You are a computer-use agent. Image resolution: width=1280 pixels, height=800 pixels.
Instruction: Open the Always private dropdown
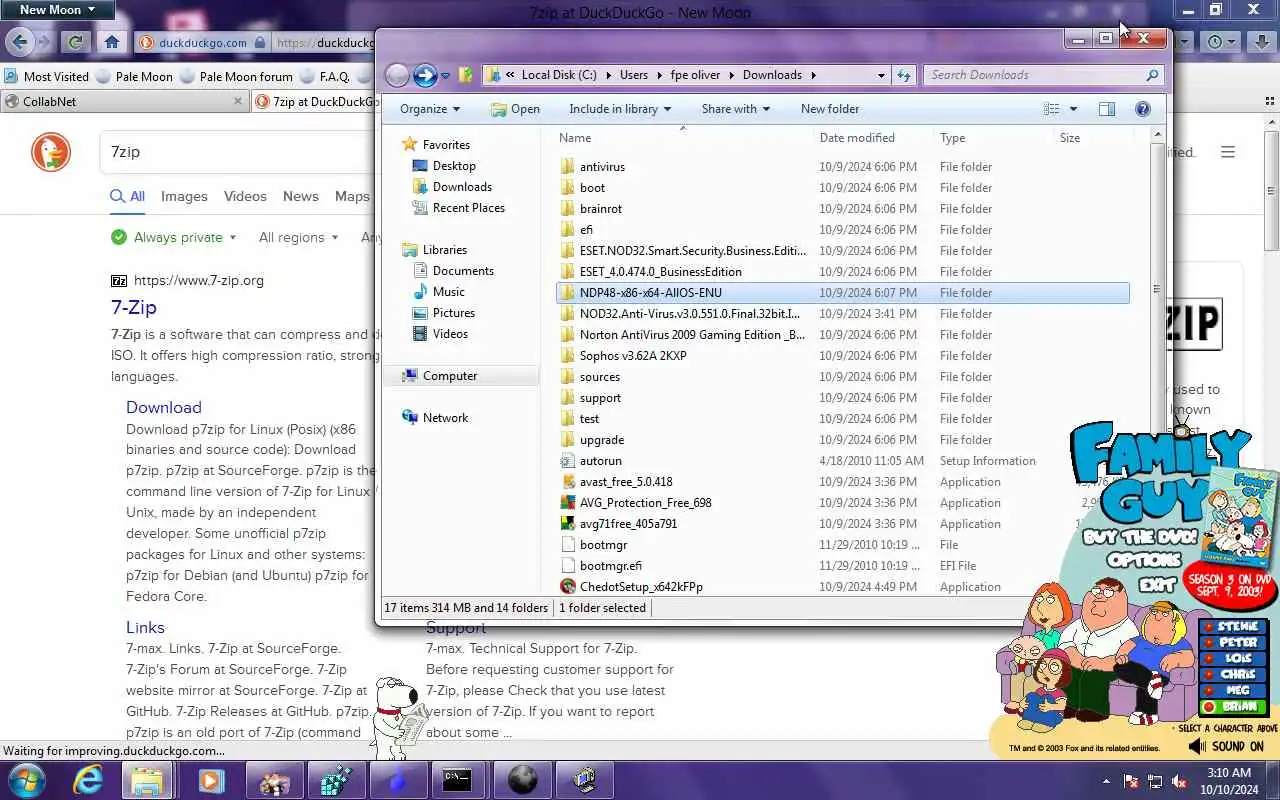coord(174,238)
